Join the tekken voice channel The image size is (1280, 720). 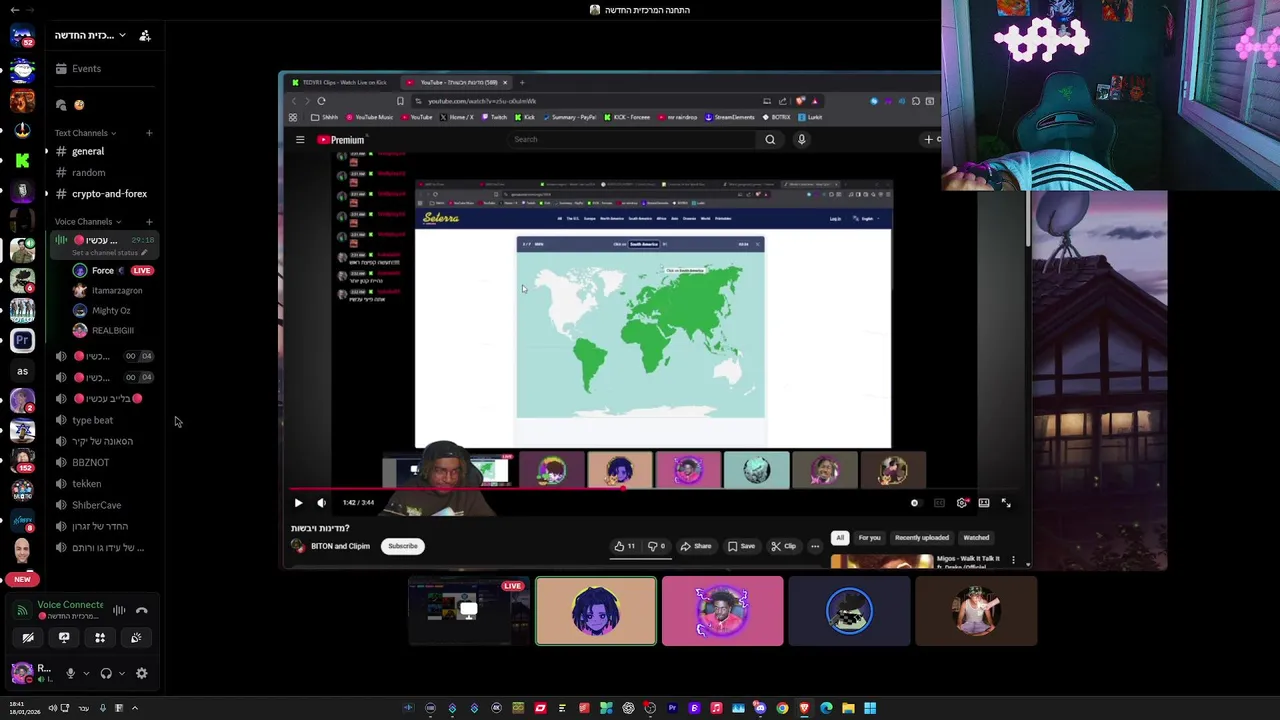pyautogui.click(x=86, y=484)
